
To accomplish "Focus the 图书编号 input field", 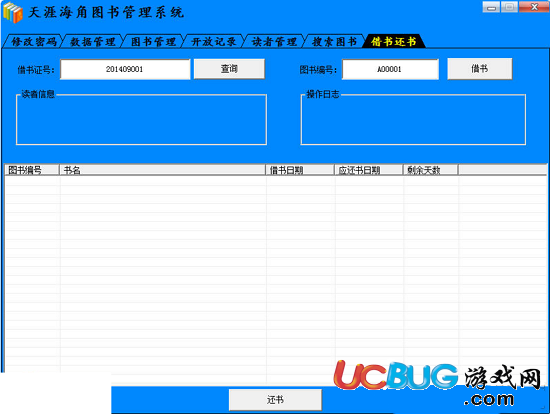I will [390, 69].
